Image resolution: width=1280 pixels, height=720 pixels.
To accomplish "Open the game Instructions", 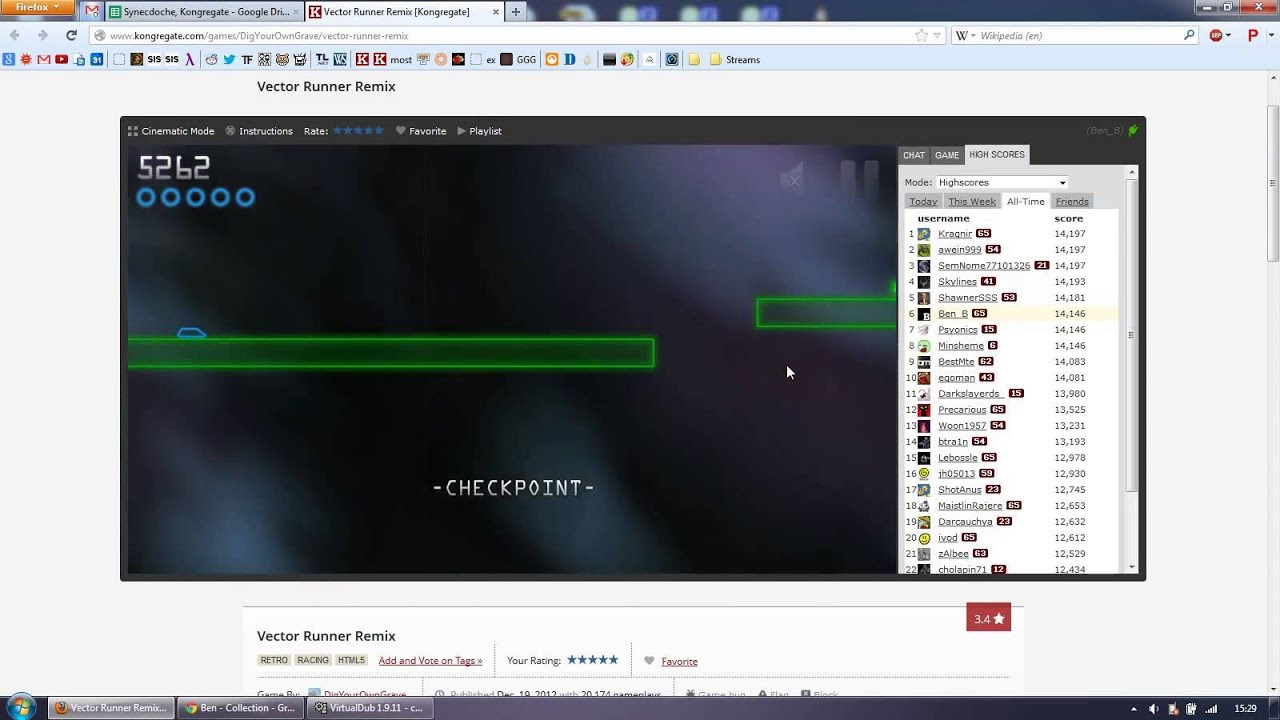I will 259,131.
